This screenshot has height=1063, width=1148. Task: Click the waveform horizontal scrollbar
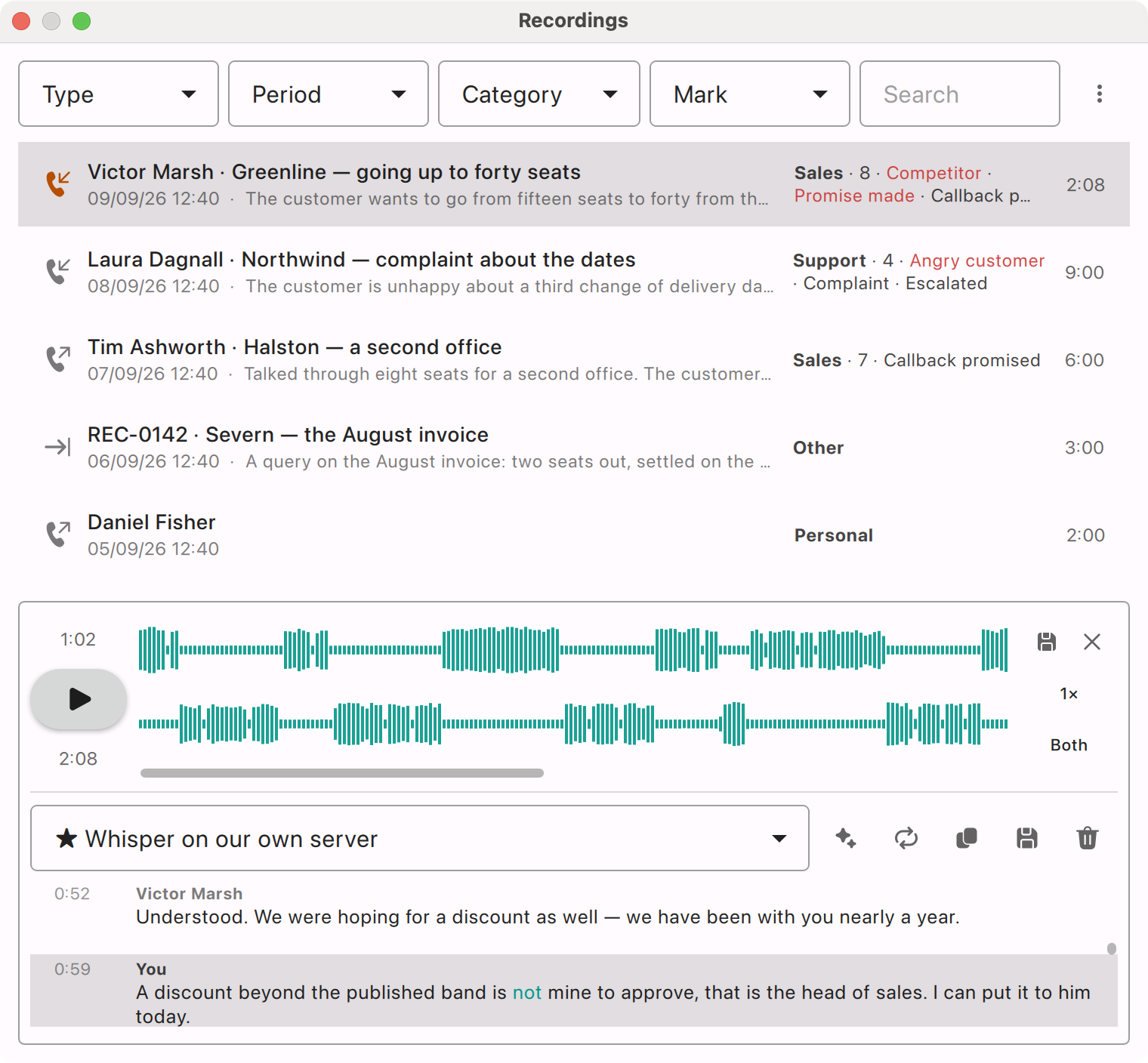pos(342,773)
